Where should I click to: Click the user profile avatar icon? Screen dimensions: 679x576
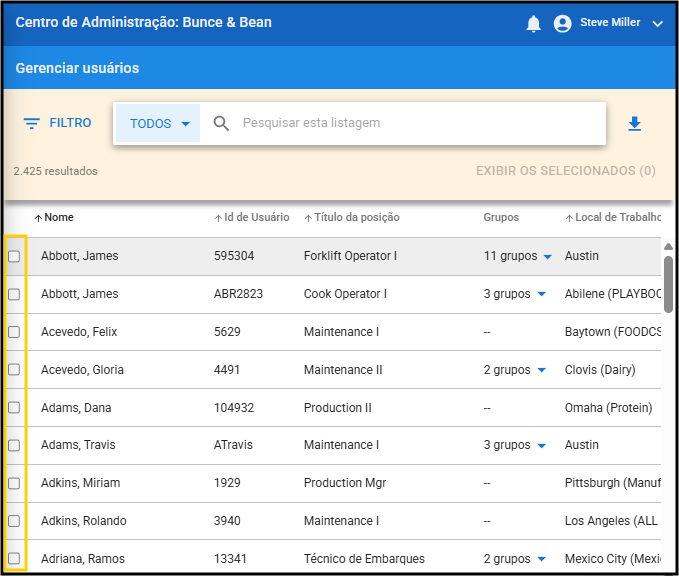[x=562, y=23]
